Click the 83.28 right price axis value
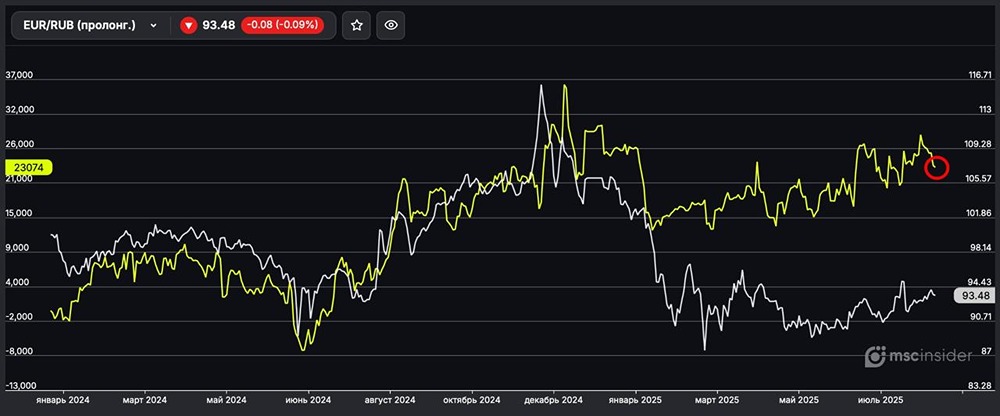Image resolution: width=1000 pixels, height=416 pixels. pyautogui.click(x=976, y=385)
